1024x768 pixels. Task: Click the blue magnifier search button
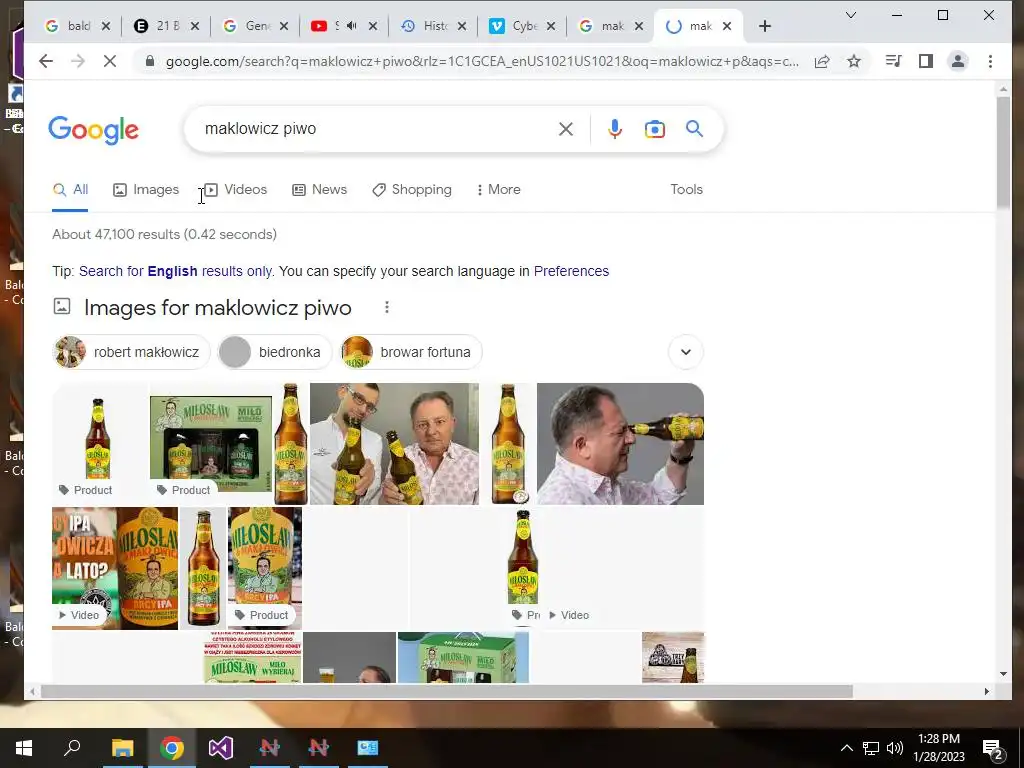694,129
